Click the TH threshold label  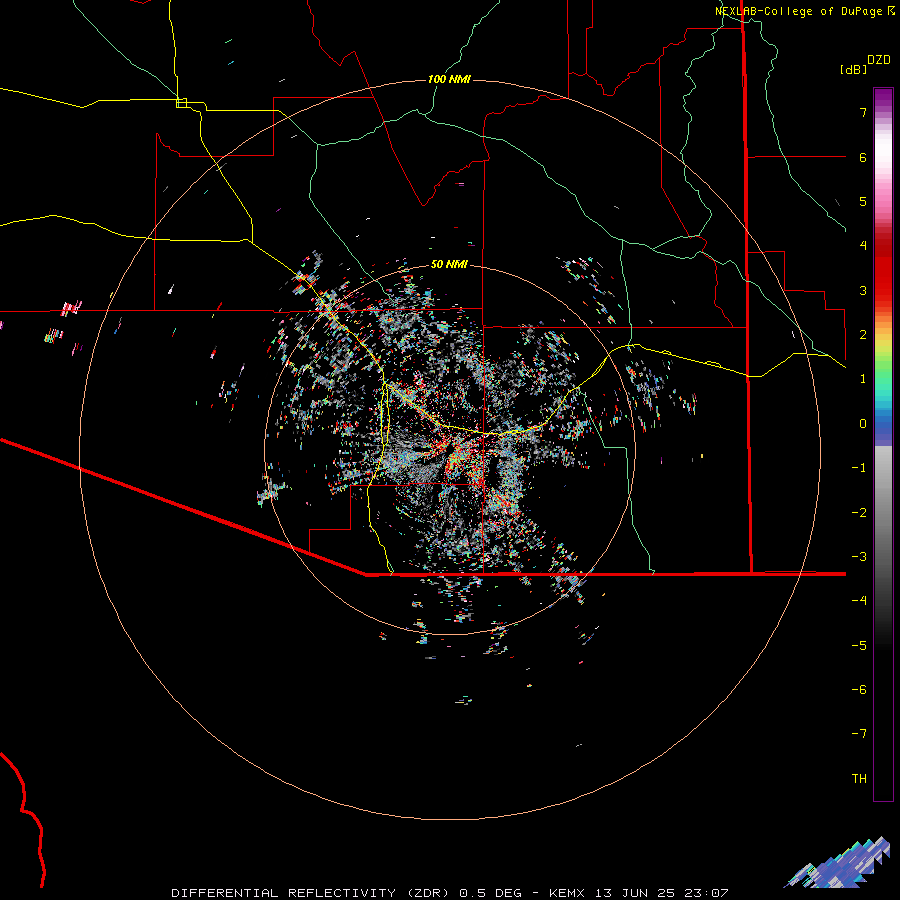click(859, 779)
